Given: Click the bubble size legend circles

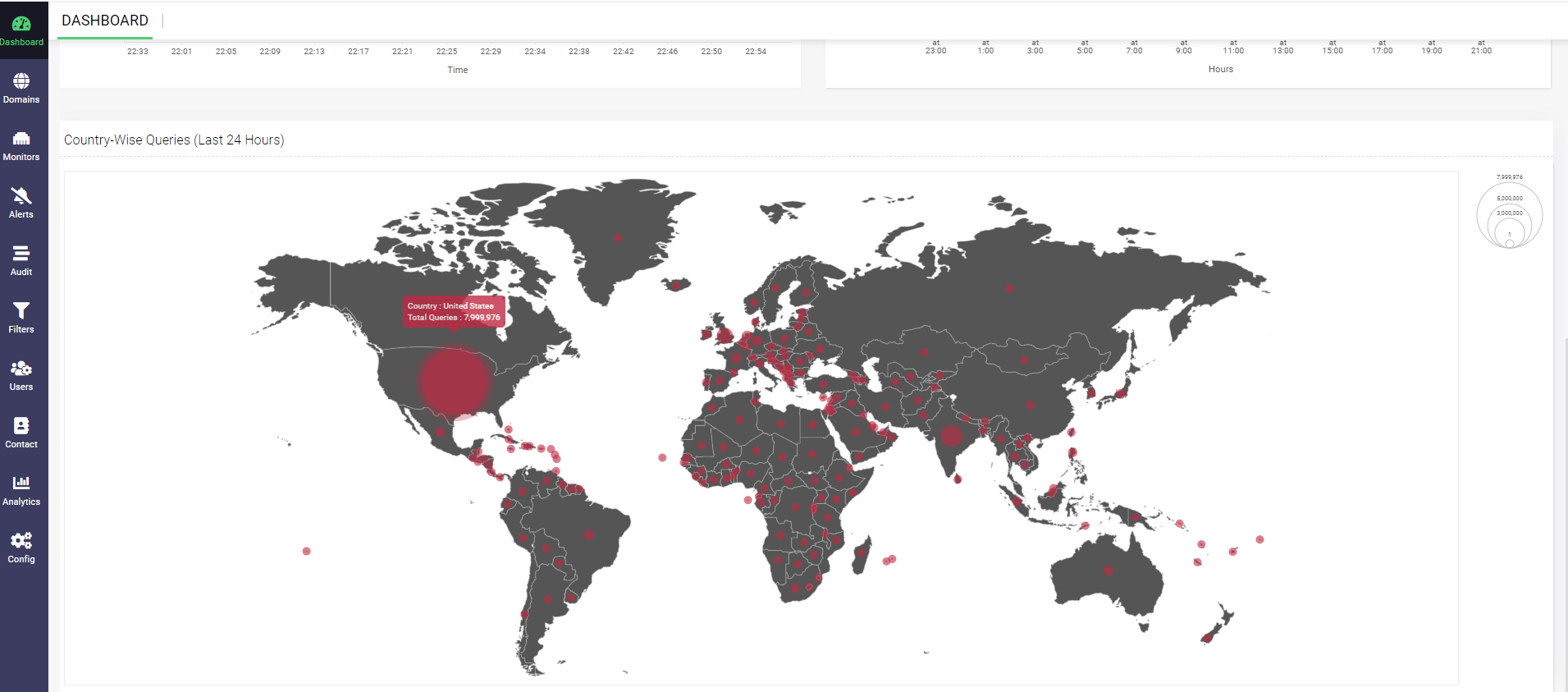Looking at the screenshot, I should pyautogui.click(x=1509, y=216).
